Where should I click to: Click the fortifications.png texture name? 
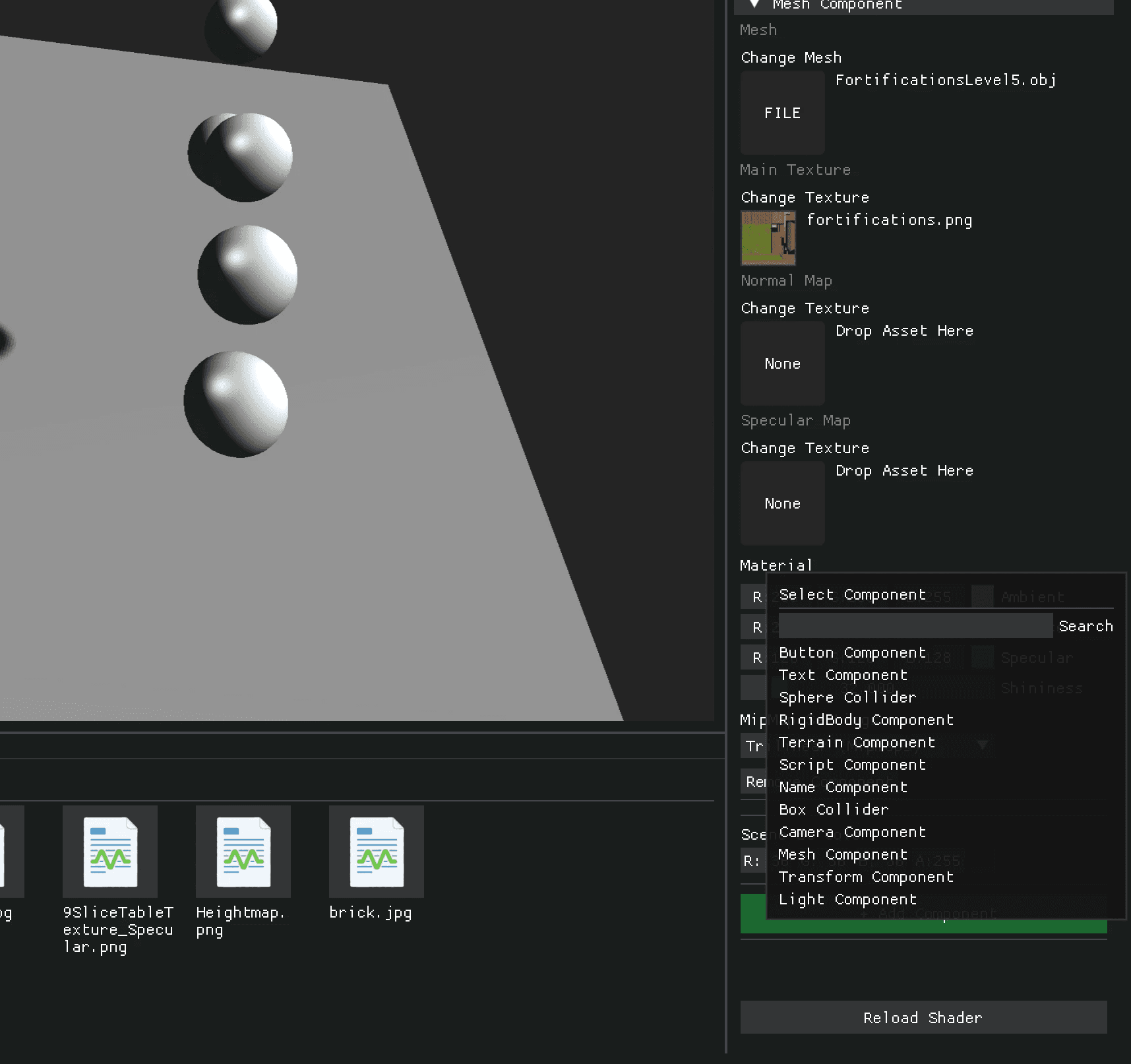click(889, 220)
